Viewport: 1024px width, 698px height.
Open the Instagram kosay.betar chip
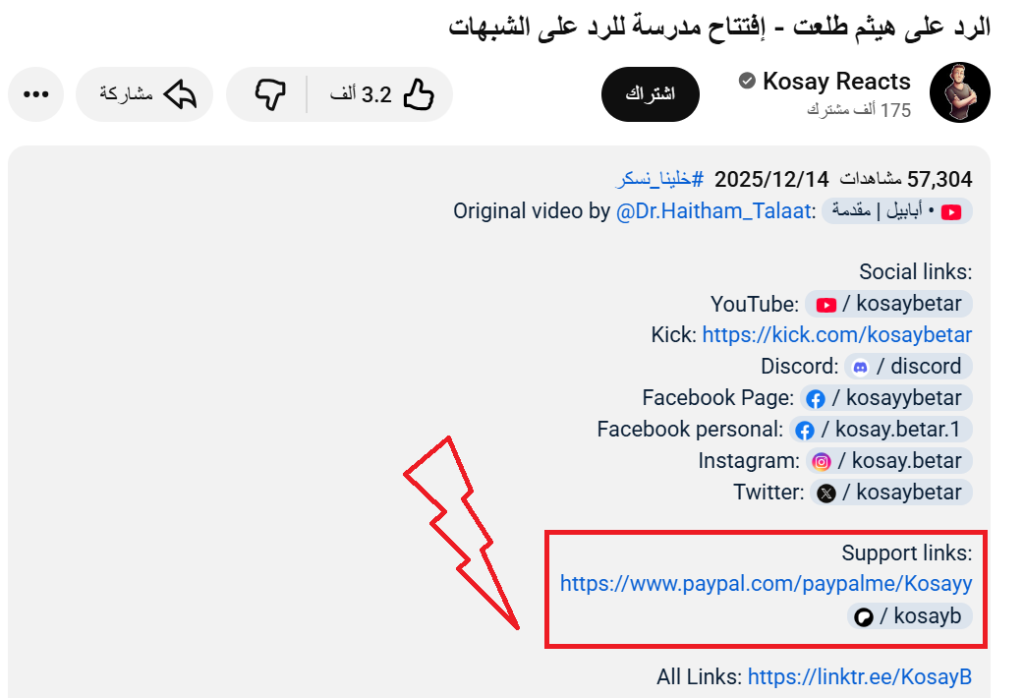pyautogui.click(x=889, y=461)
